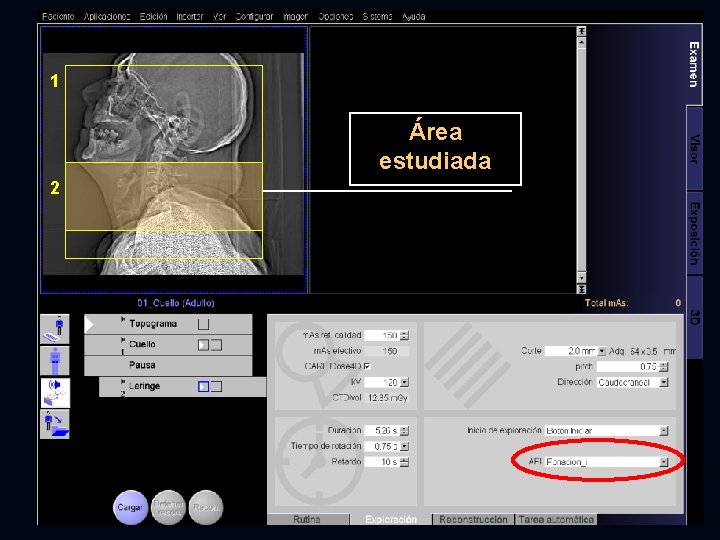Switch to the Exploración tab
The width and height of the screenshot is (720, 540).
(391, 519)
